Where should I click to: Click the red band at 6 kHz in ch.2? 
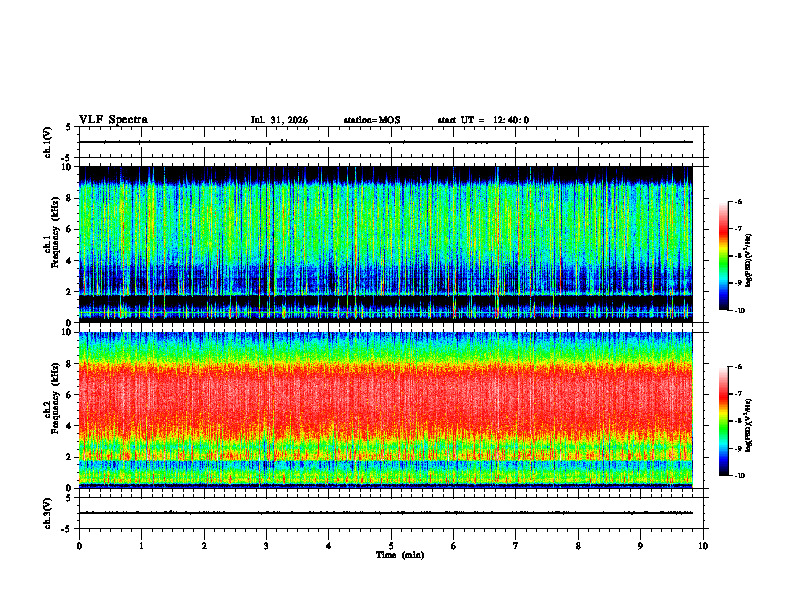386,394
